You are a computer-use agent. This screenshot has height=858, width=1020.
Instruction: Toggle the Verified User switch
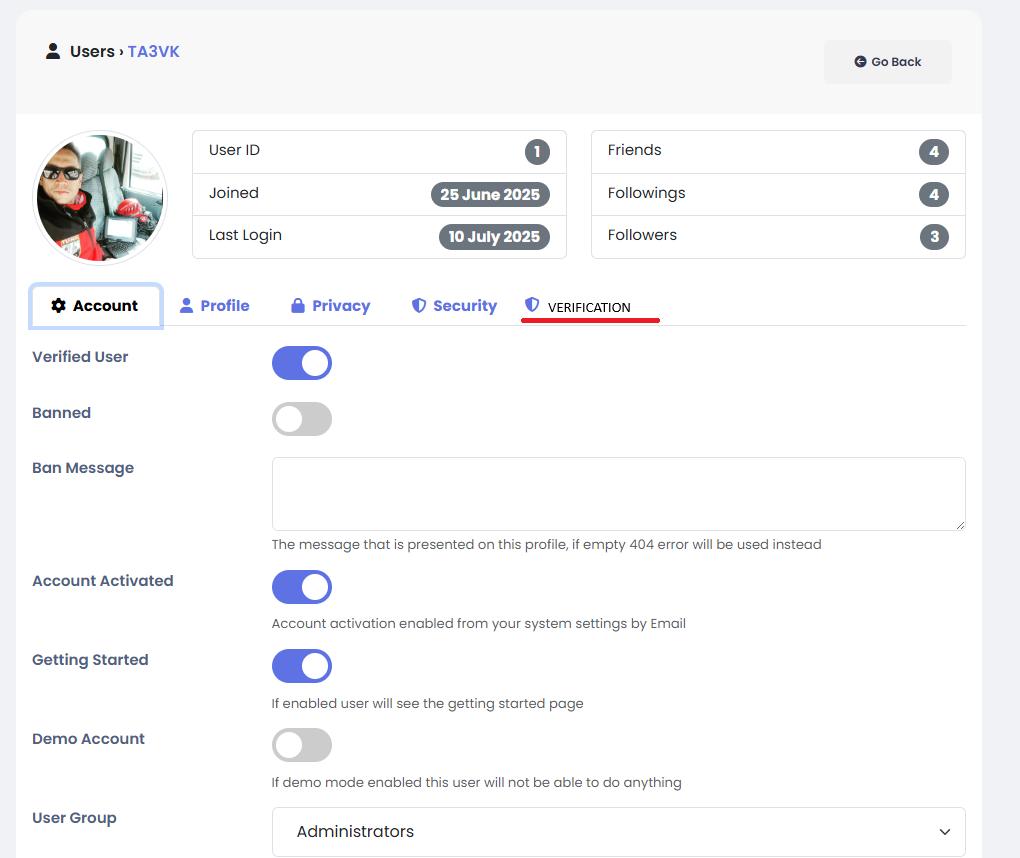point(302,363)
